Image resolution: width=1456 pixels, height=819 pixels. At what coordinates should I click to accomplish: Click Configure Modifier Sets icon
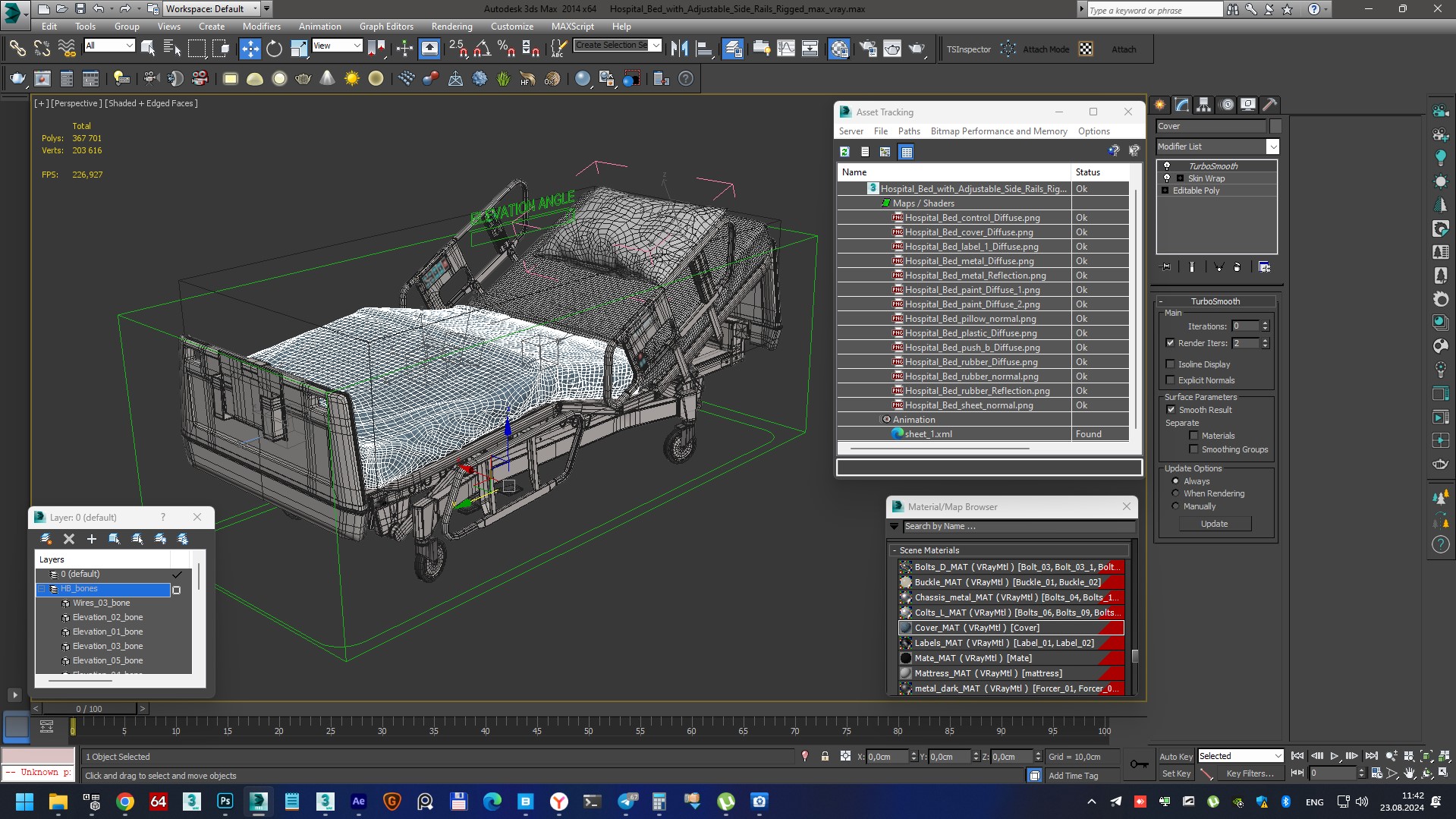1265,267
